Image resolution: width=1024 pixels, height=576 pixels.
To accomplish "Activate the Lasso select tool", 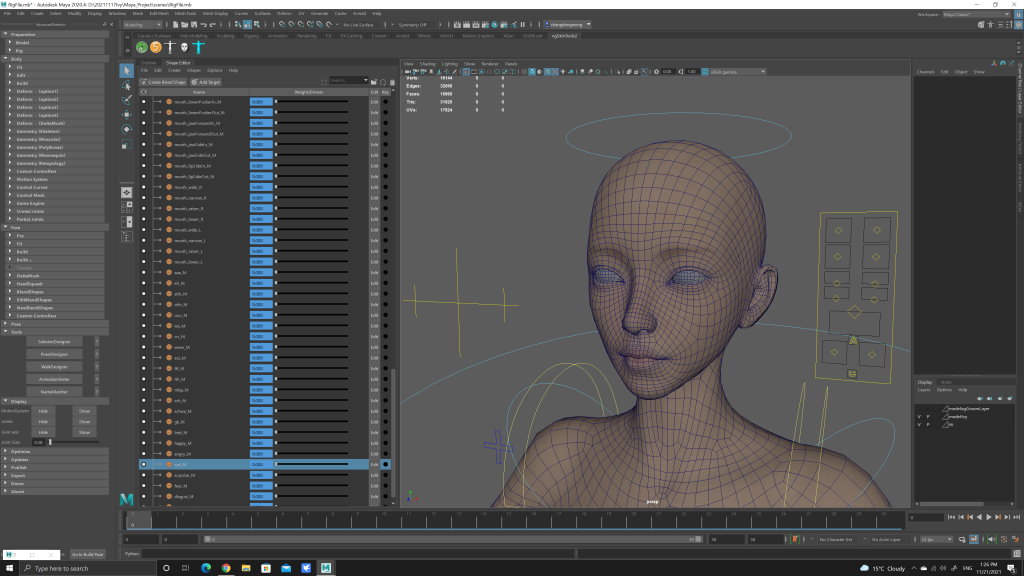I will [127, 85].
